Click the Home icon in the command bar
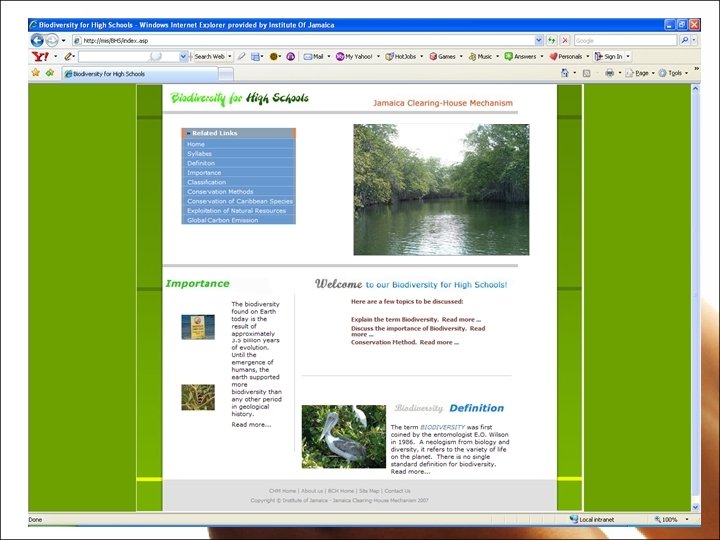 point(565,73)
